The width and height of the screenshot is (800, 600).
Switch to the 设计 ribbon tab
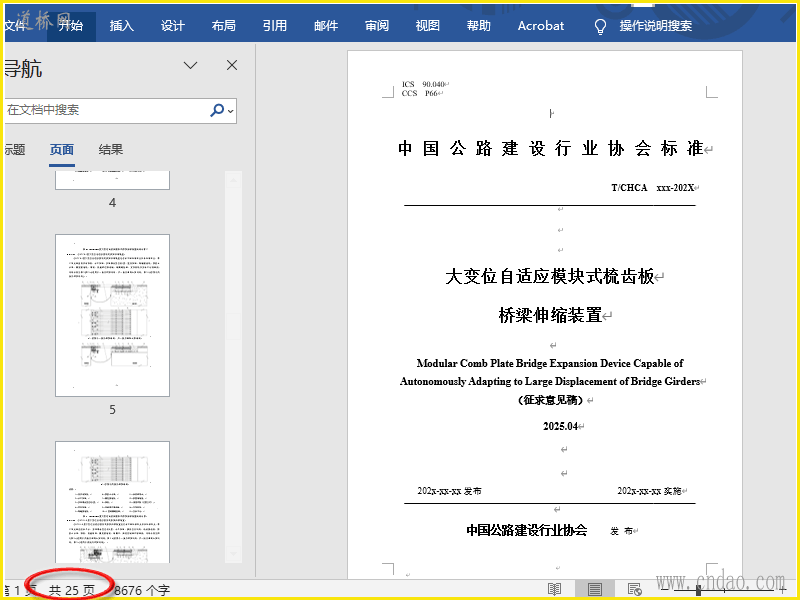point(172,26)
